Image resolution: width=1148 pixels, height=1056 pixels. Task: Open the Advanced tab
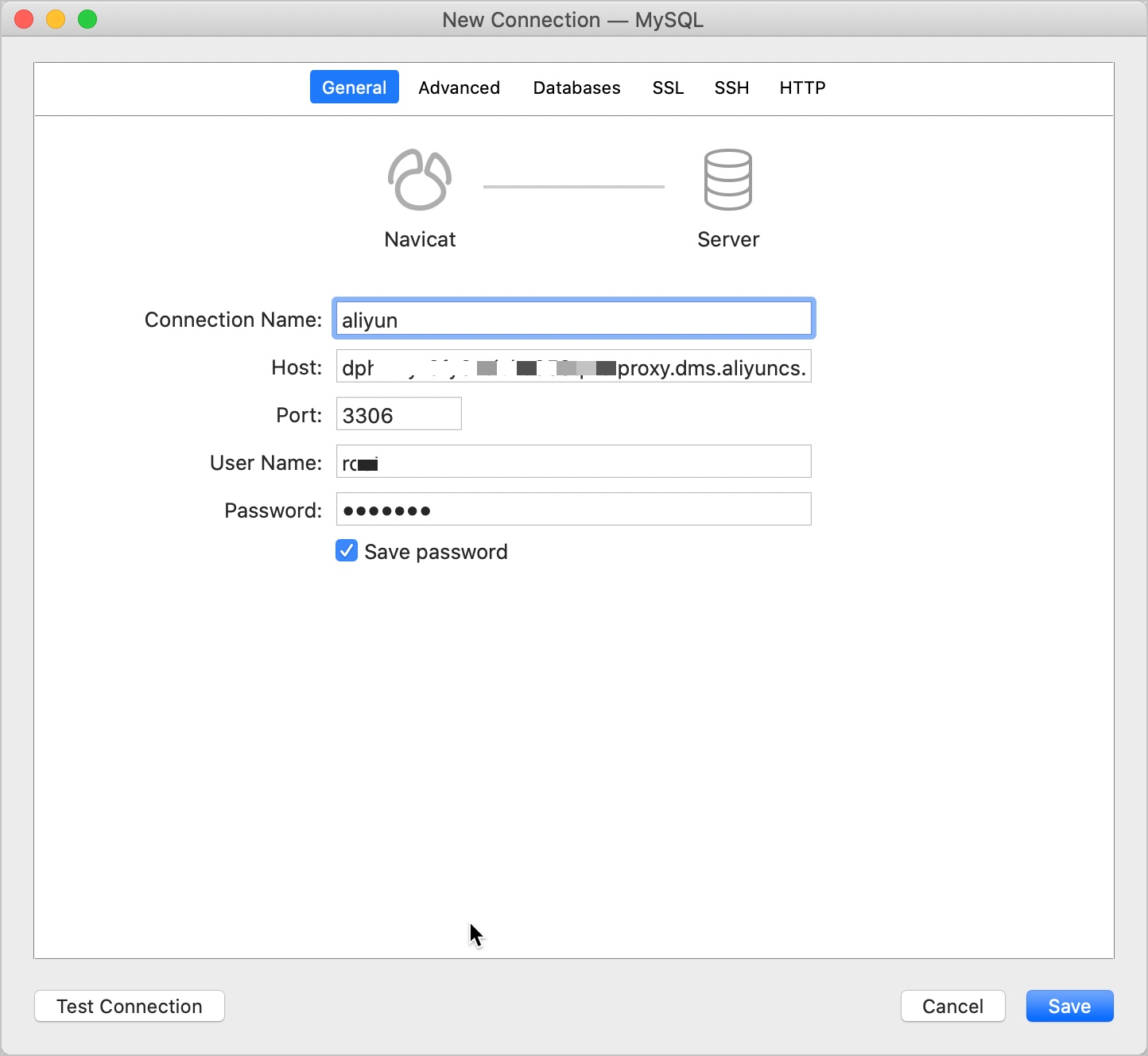click(x=460, y=87)
